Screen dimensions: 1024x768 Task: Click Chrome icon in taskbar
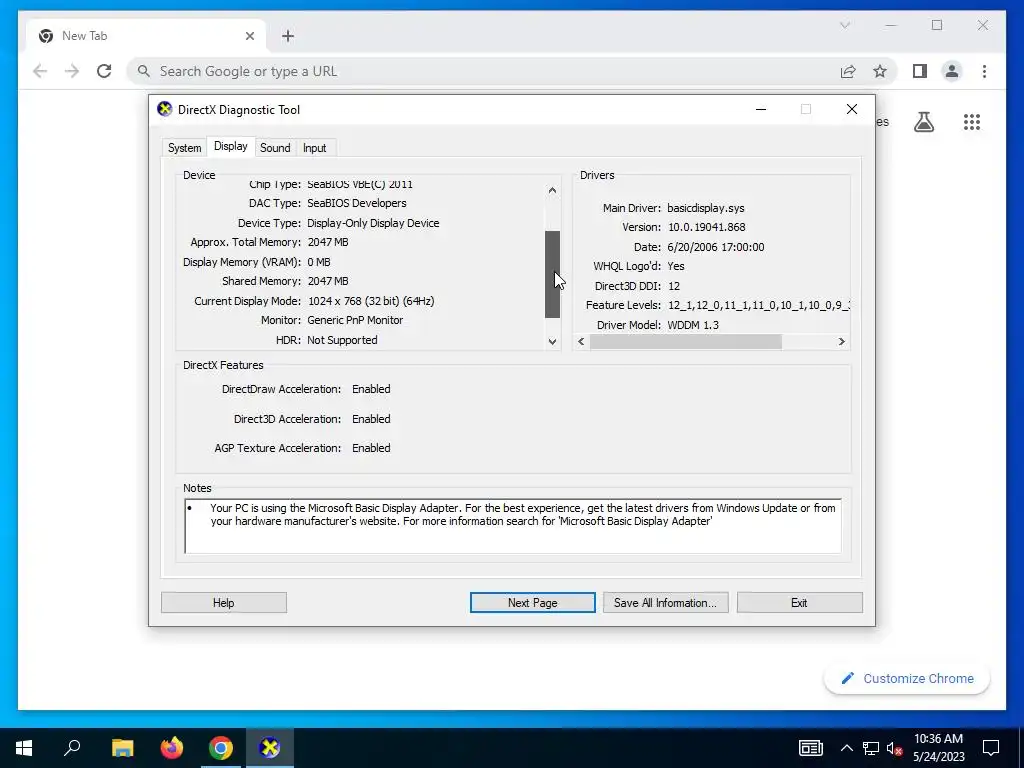[221, 748]
